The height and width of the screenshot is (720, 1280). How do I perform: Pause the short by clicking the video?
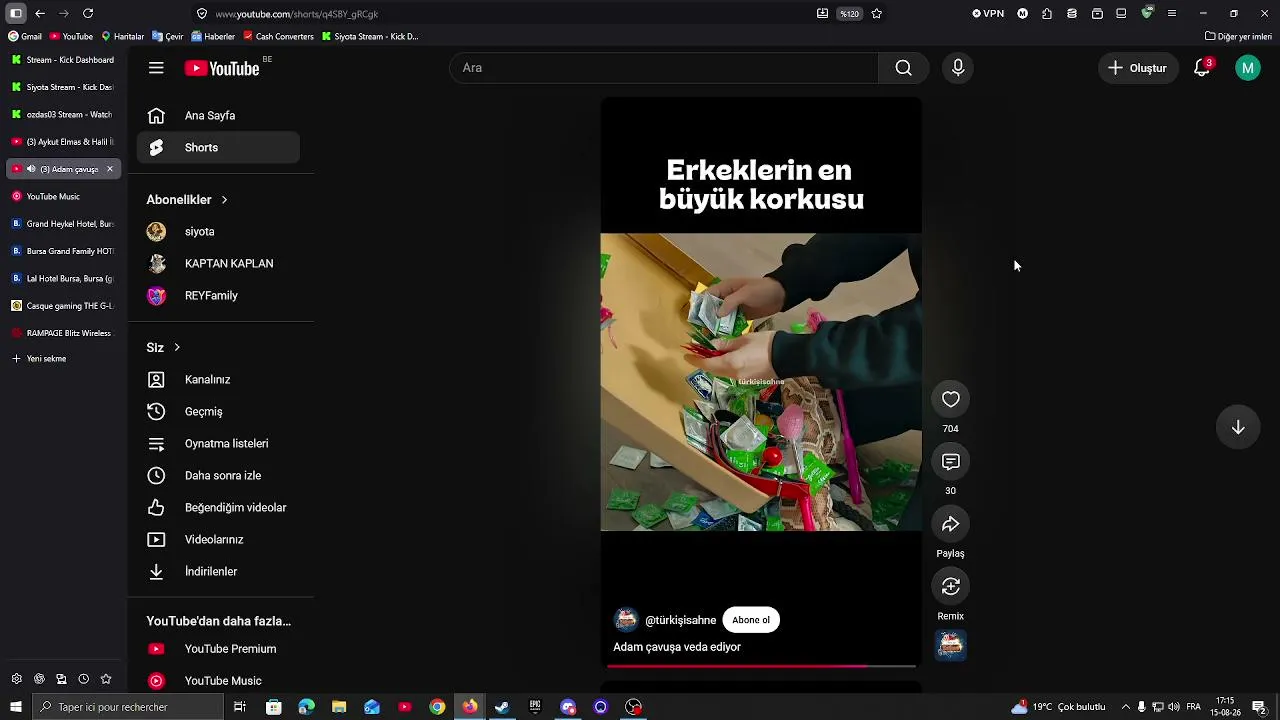tap(761, 382)
